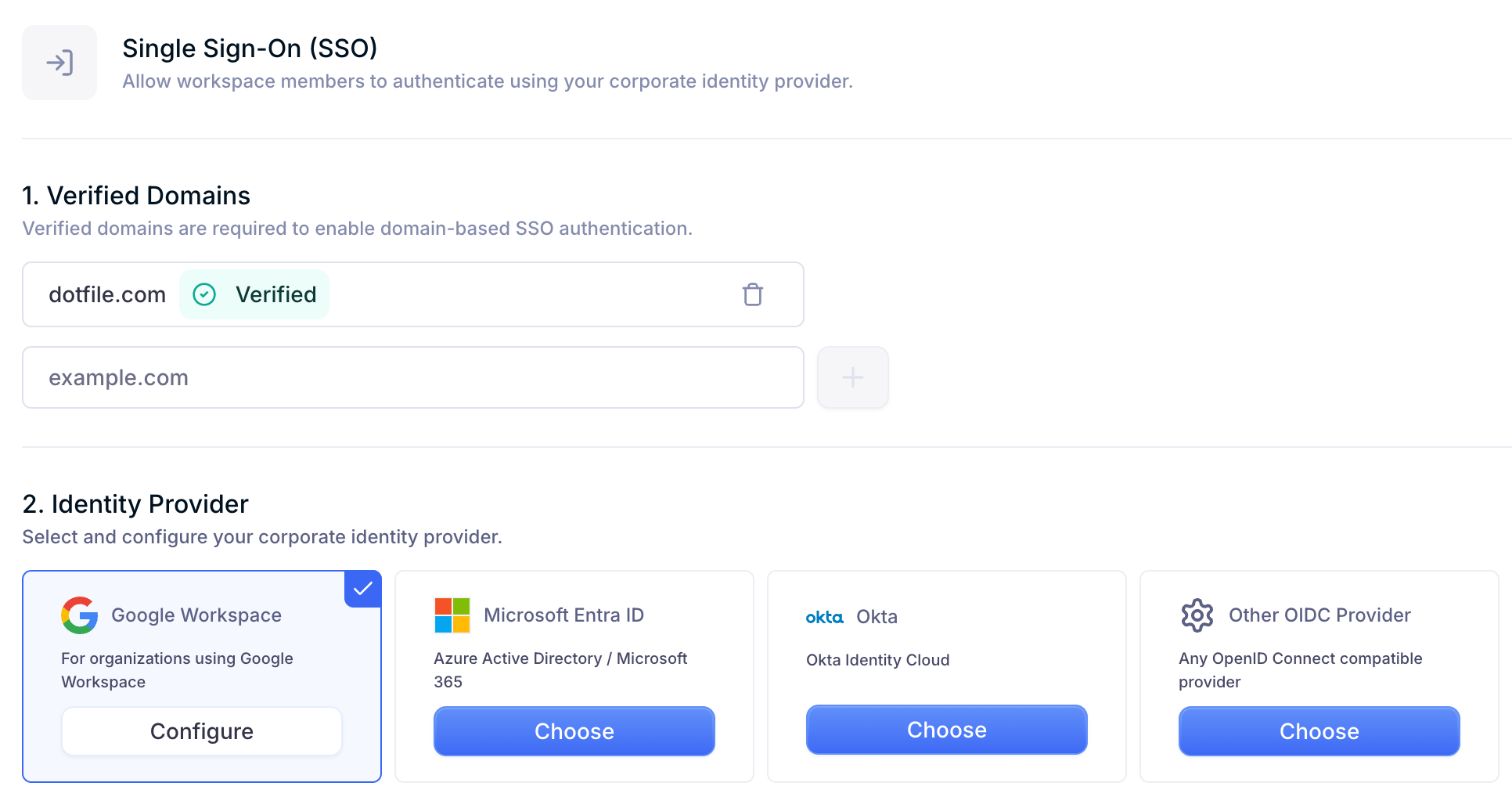Click 'Any OpenID Connect compatible provider' description

(x=1300, y=670)
